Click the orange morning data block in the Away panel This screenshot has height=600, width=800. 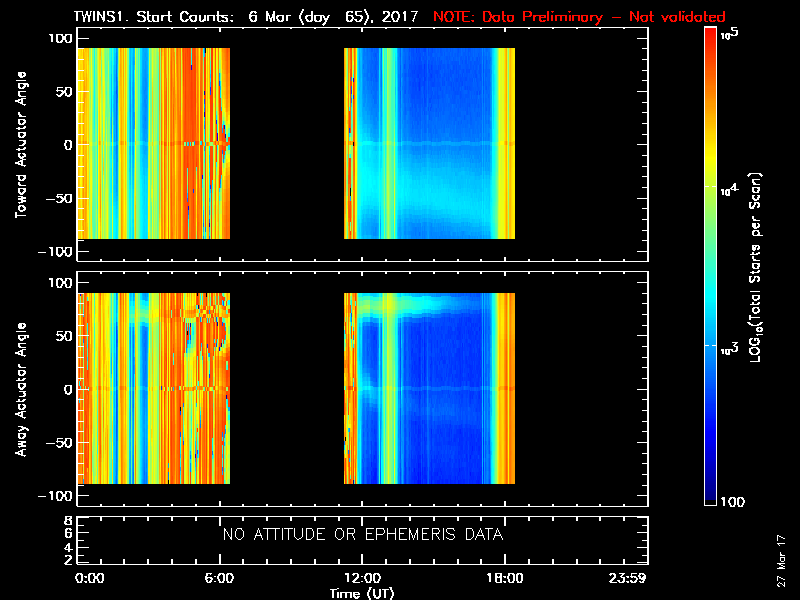(154, 388)
